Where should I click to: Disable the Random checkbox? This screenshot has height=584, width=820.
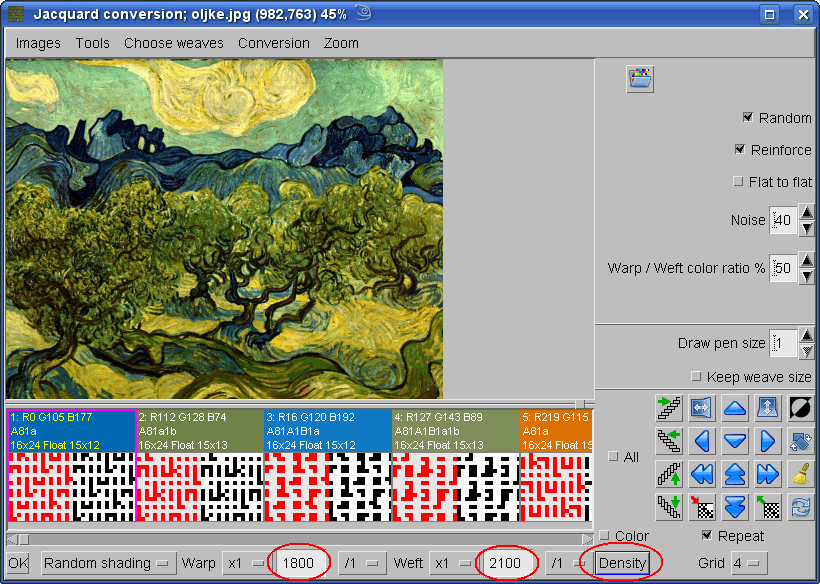point(747,118)
